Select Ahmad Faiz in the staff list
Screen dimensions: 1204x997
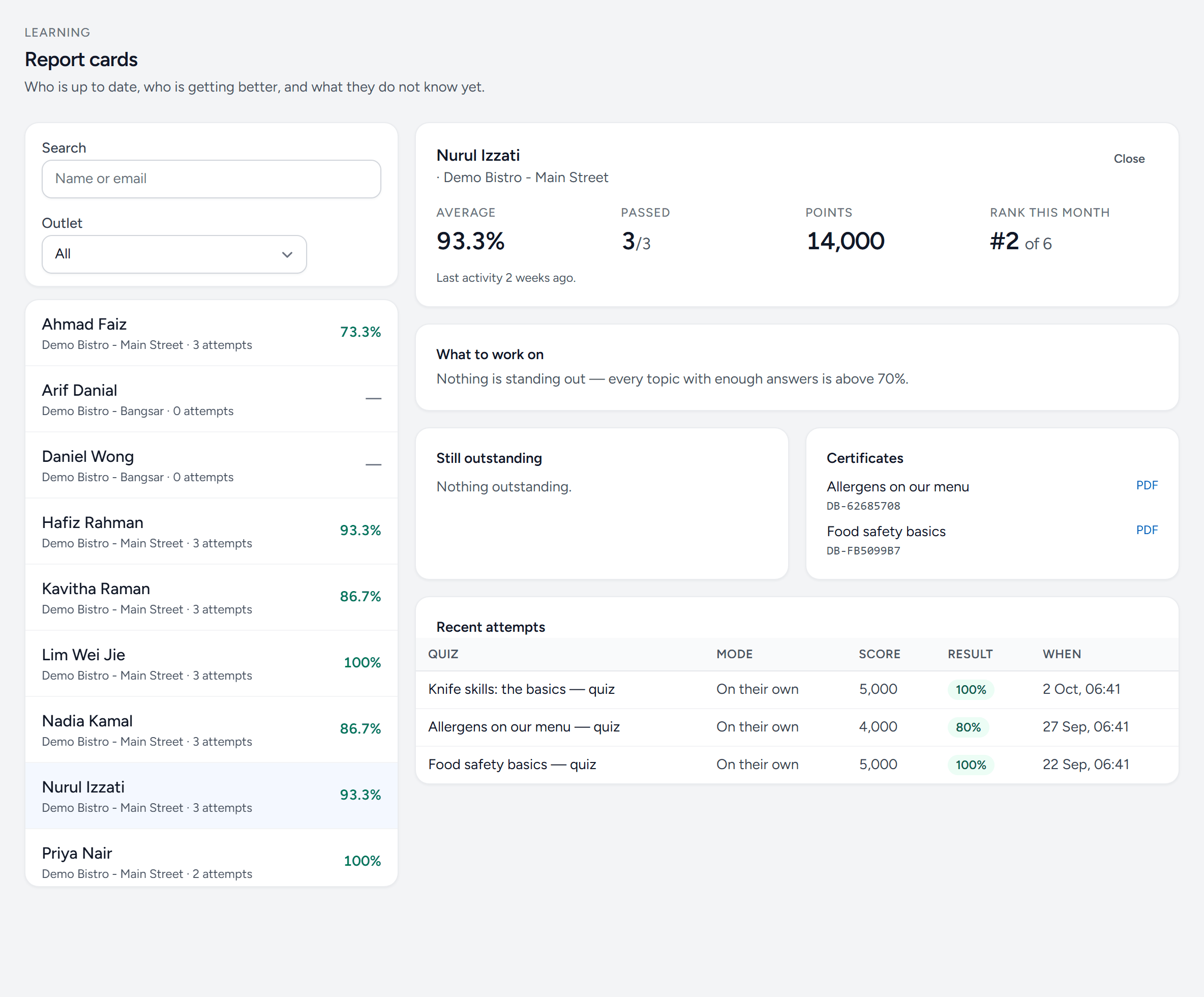point(211,333)
